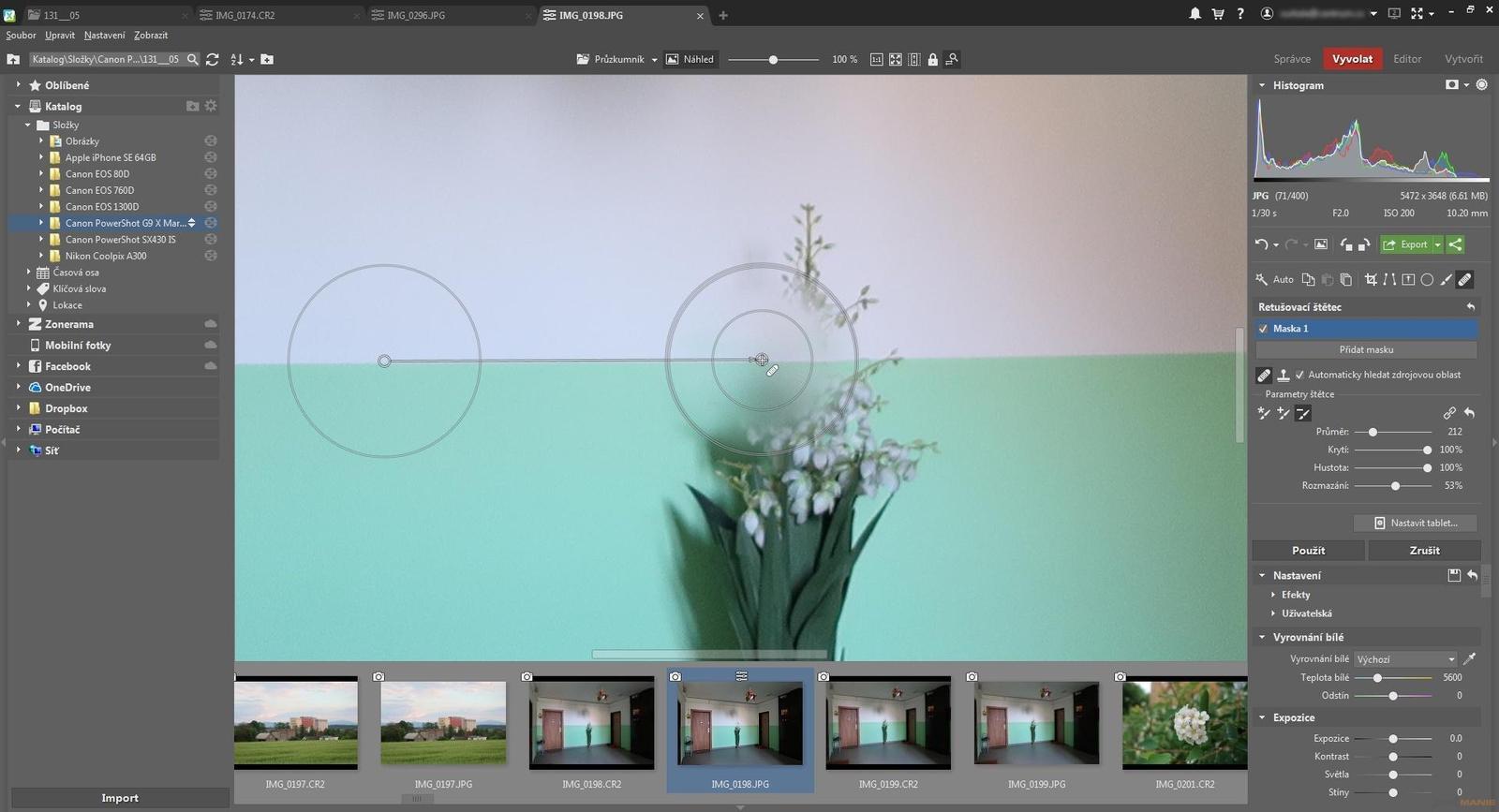The width and height of the screenshot is (1499, 812).
Task: Open notifications bell icon
Action: [1195, 14]
